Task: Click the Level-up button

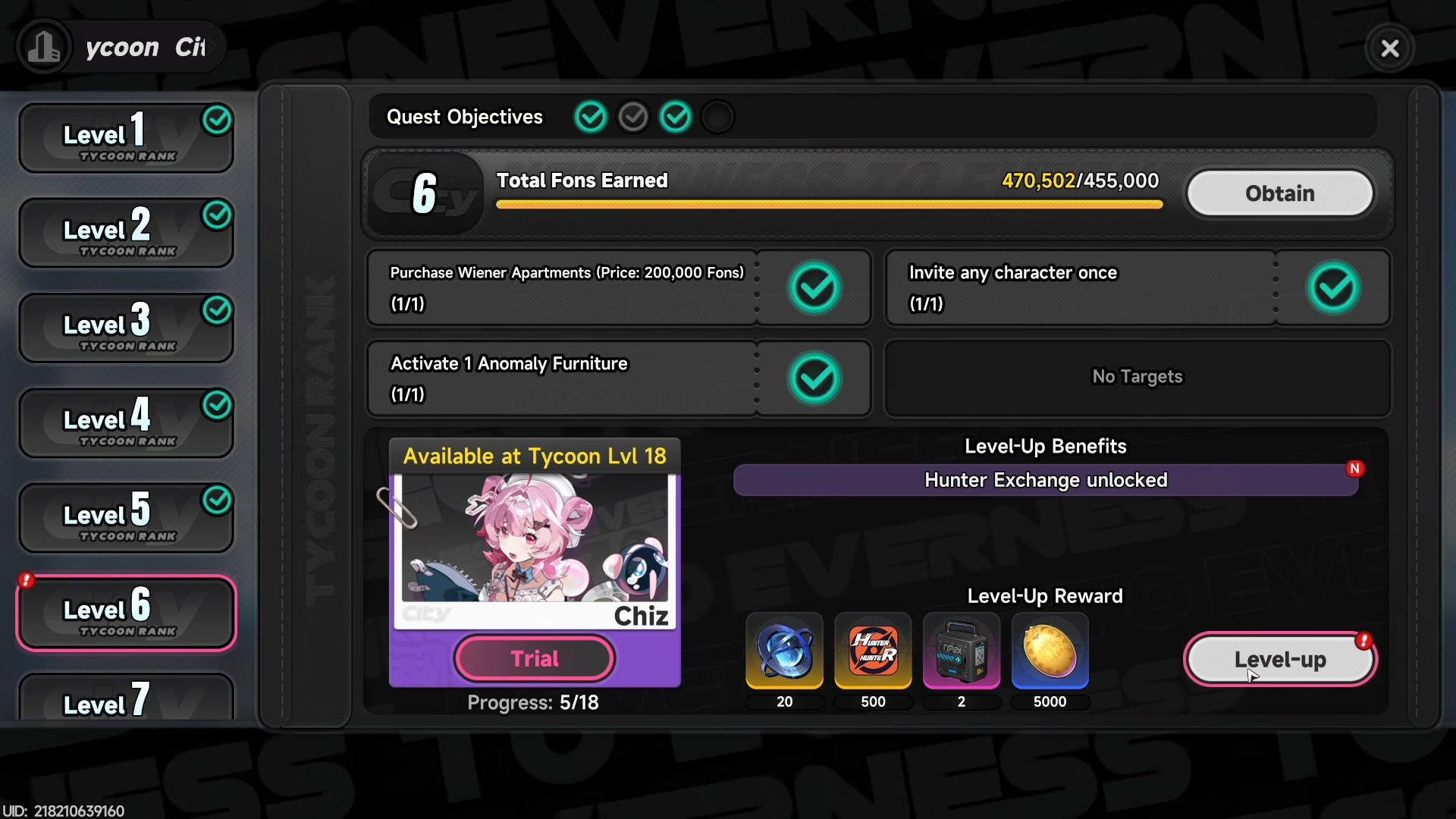Action: pos(1280,660)
